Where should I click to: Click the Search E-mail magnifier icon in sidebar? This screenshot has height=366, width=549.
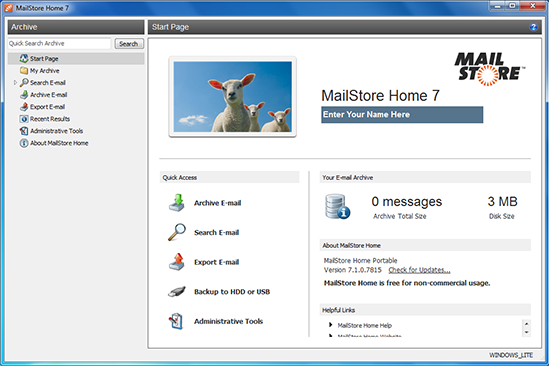coord(24,83)
